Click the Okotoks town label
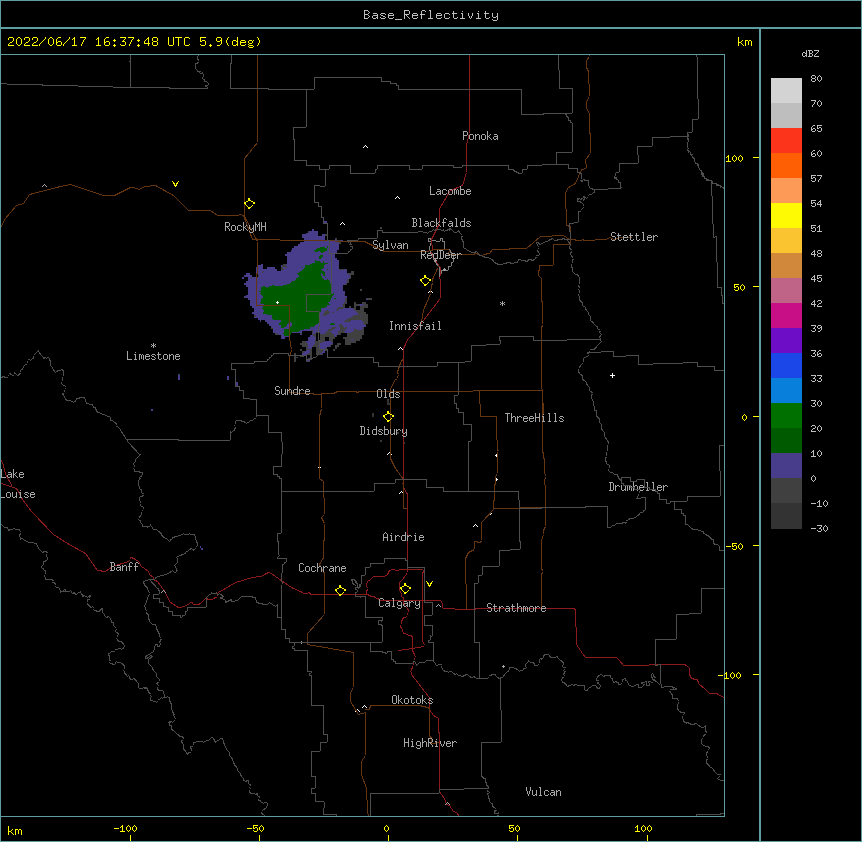Screen dimensions: 862x842 coord(412,700)
